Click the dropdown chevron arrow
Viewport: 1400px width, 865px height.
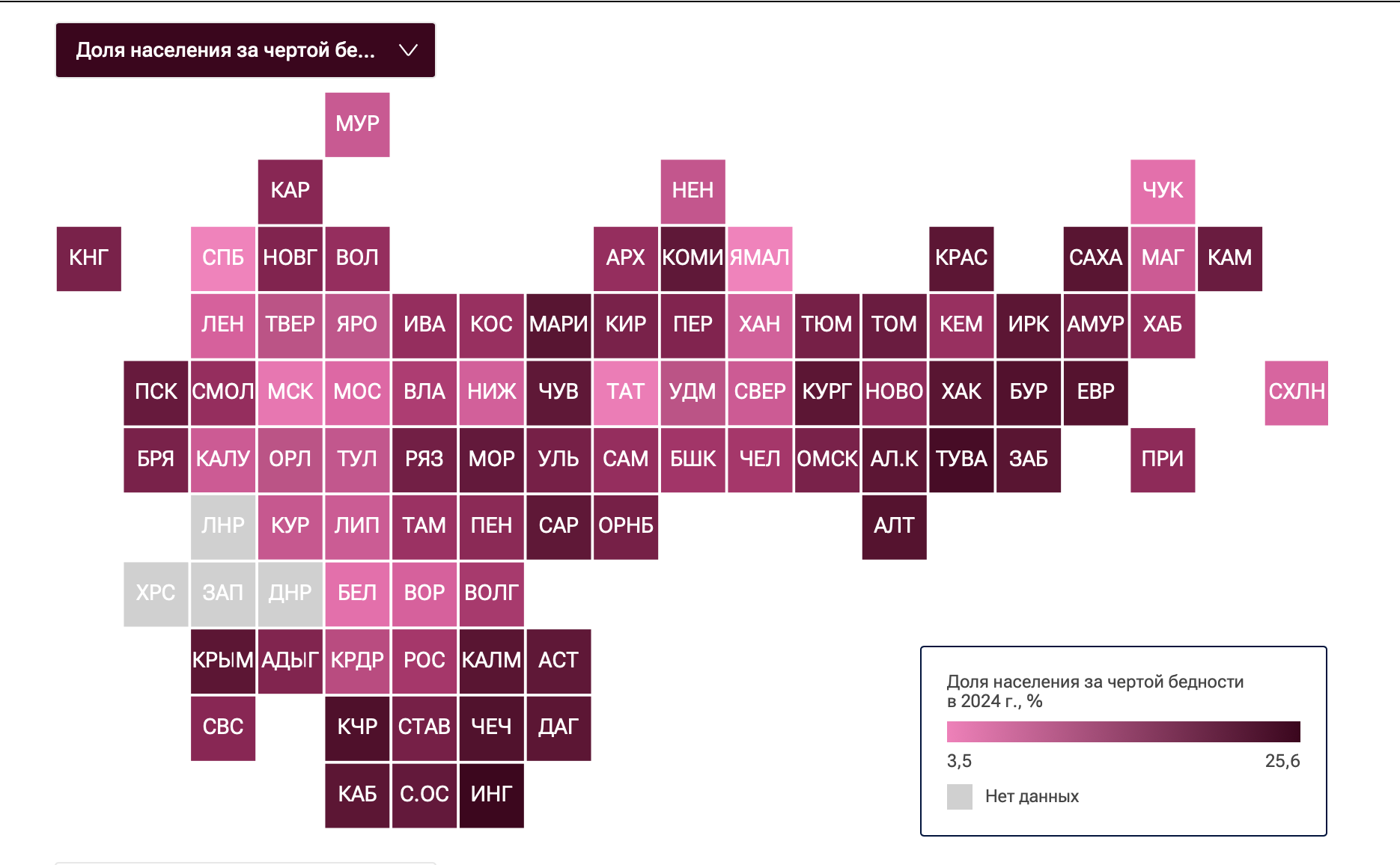pyautogui.click(x=408, y=50)
